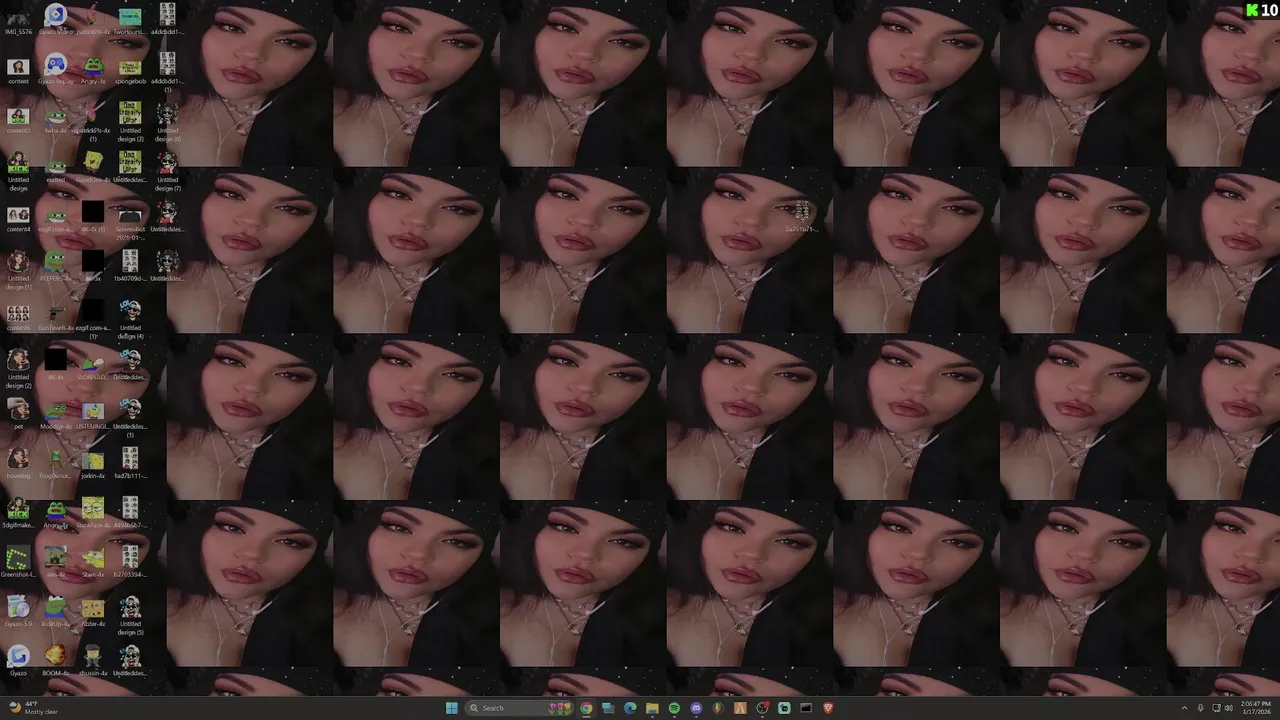Select Untitled design (3) file
The width and height of the screenshot is (1280, 720).
point(130,120)
